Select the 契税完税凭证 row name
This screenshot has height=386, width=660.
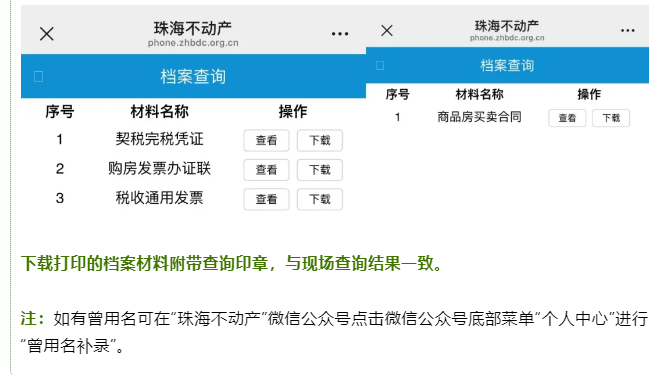[x=160, y=139]
